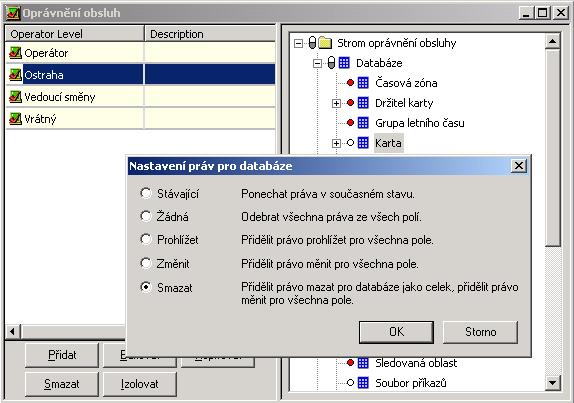This screenshot has height=403, width=574.
Task: Expand the Držitel karty tree node
Action: tap(336, 103)
